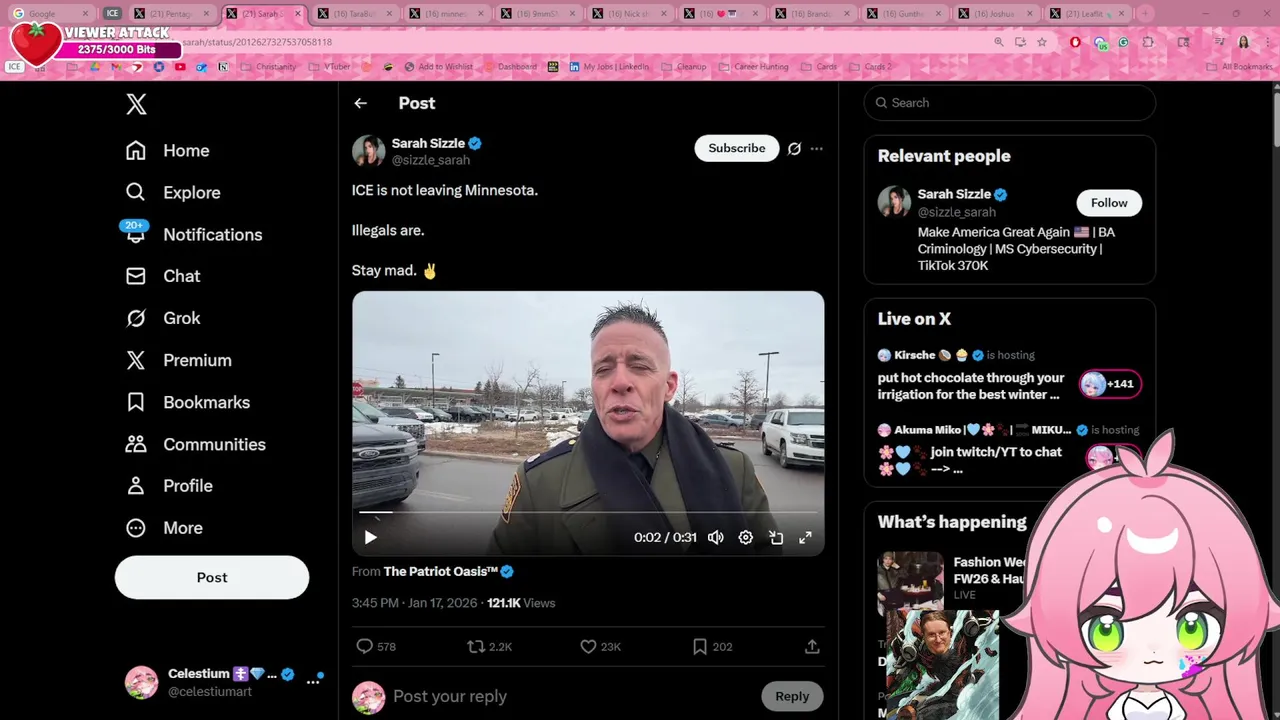Image resolution: width=1280 pixels, height=720 pixels.
Task: Open a new browser tab
Action: click(x=1146, y=14)
